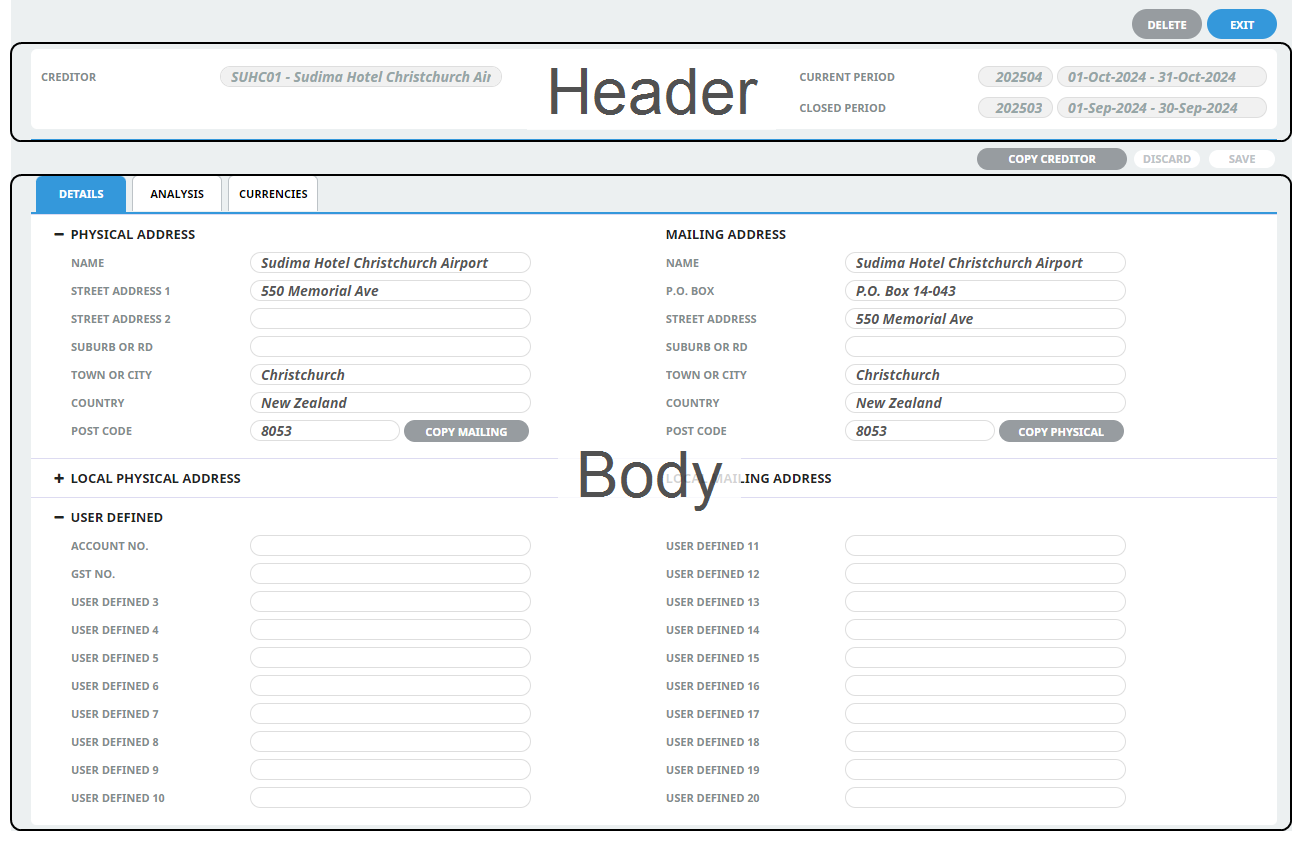This screenshot has width=1303, height=842.
Task: Click physical Street Address 2 field
Action: pyautogui.click(x=390, y=319)
